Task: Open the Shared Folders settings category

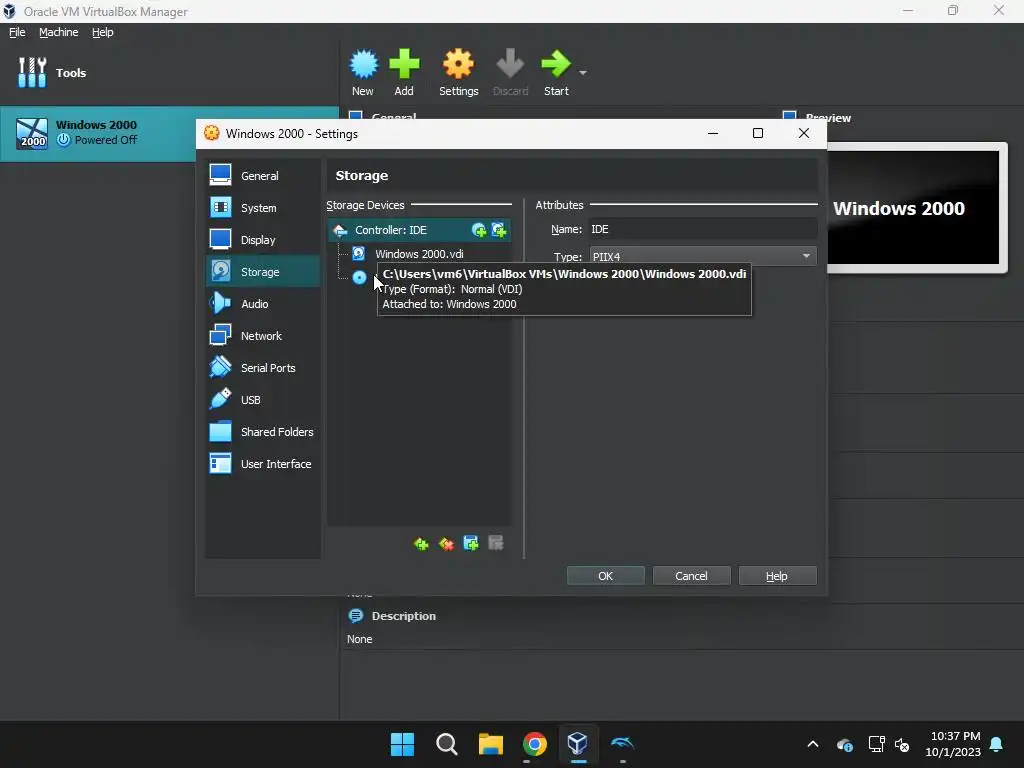Action: pos(263,432)
